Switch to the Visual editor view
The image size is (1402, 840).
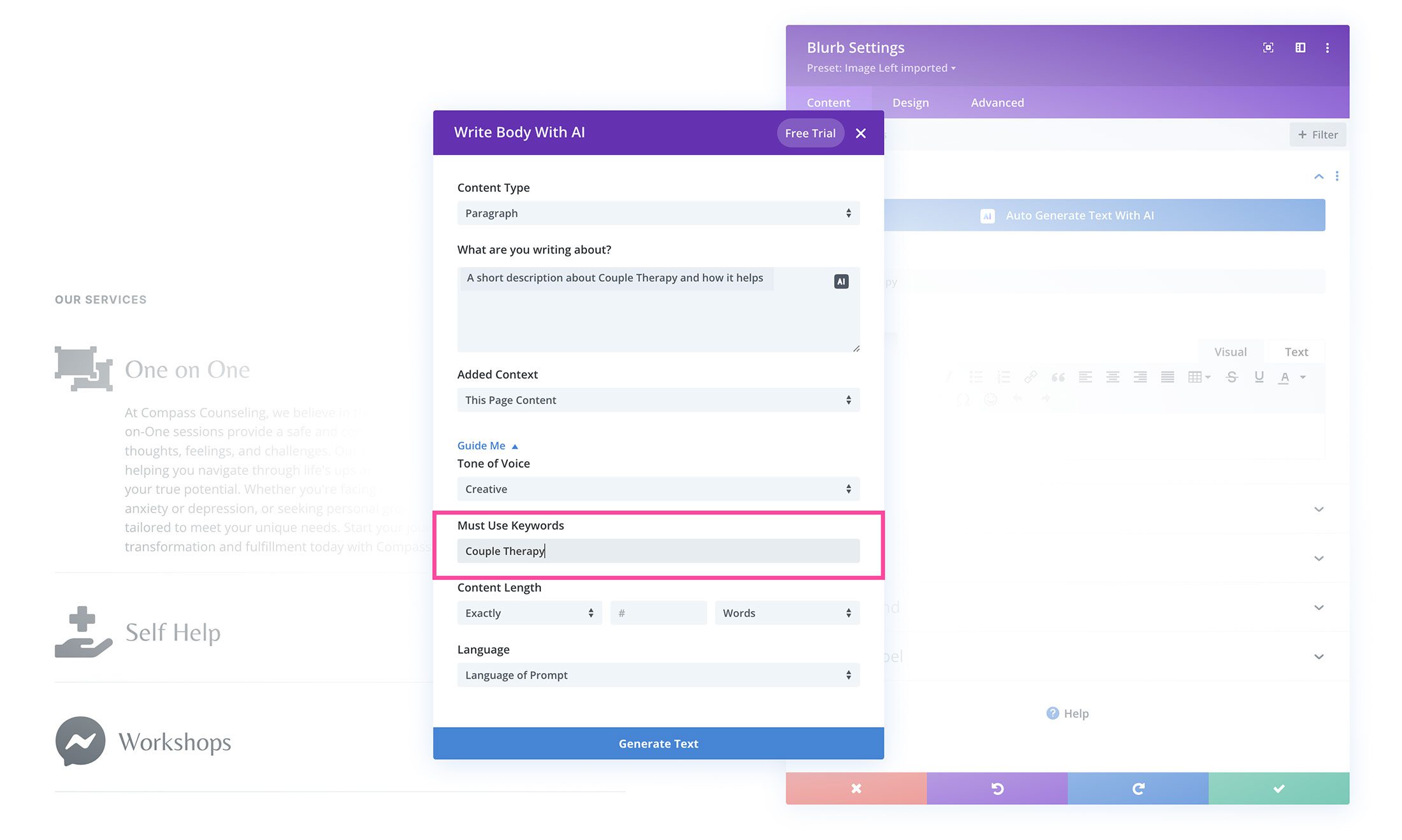point(1231,351)
